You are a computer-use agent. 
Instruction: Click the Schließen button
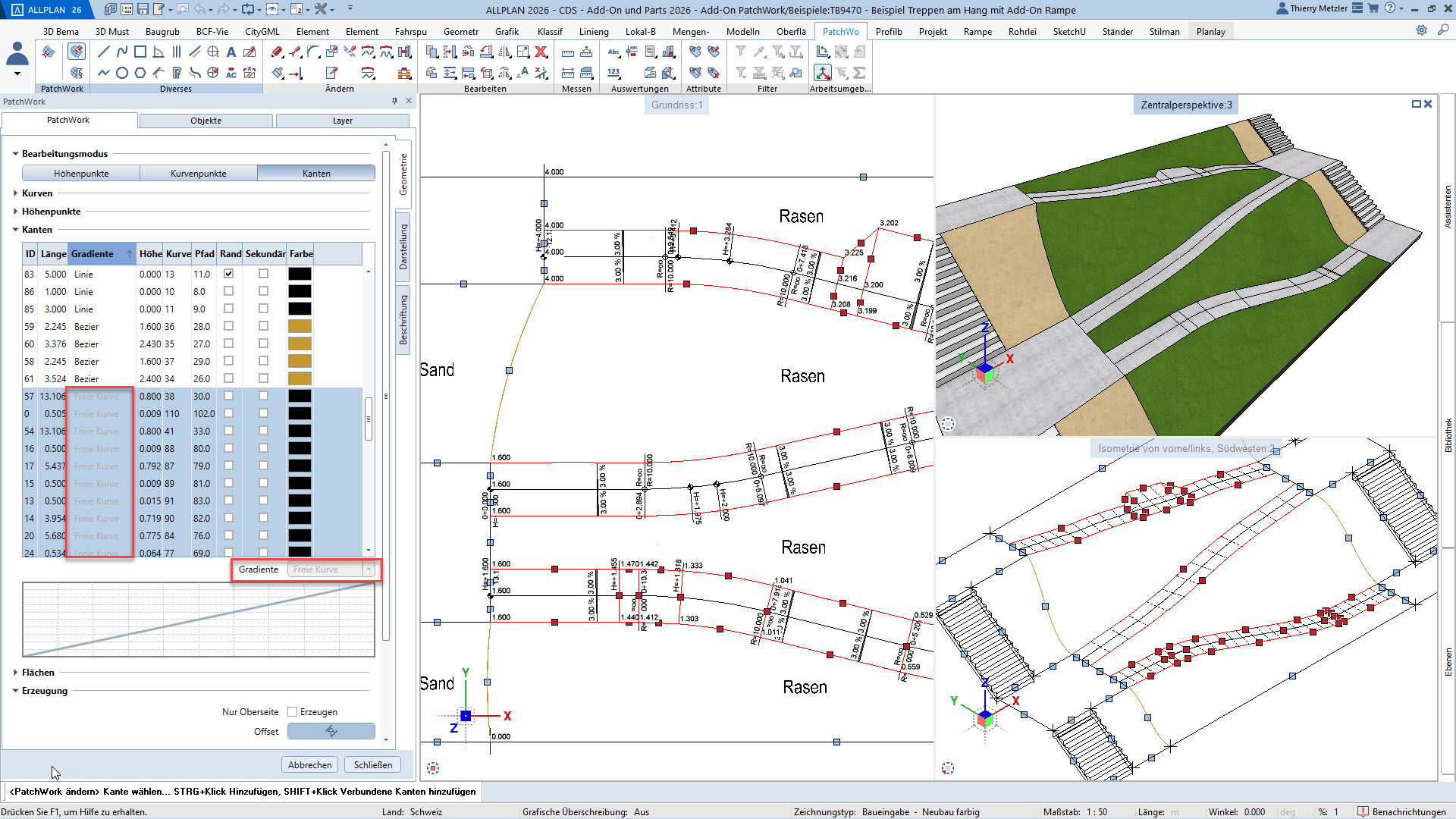pyautogui.click(x=372, y=764)
